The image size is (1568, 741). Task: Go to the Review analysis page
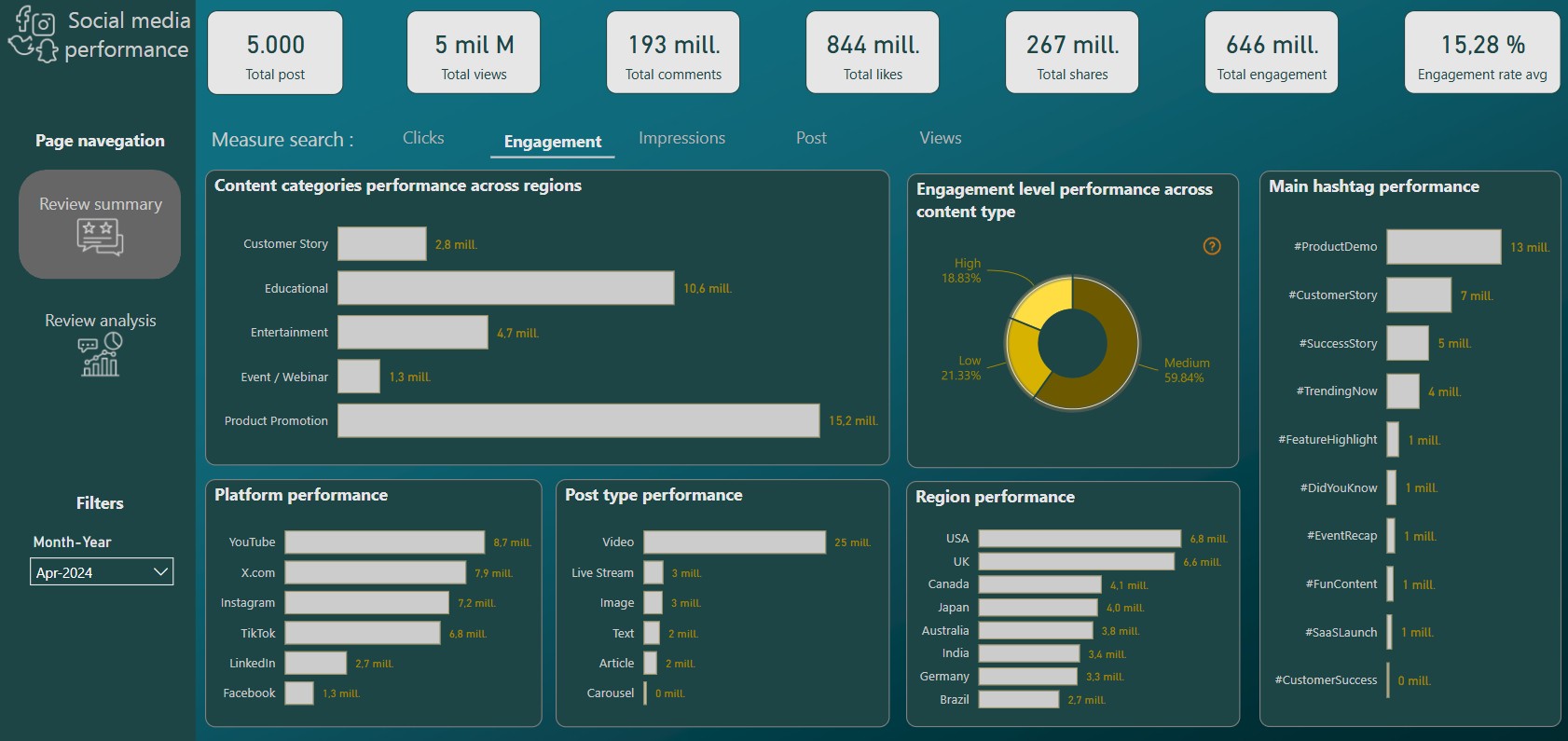[100, 321]
